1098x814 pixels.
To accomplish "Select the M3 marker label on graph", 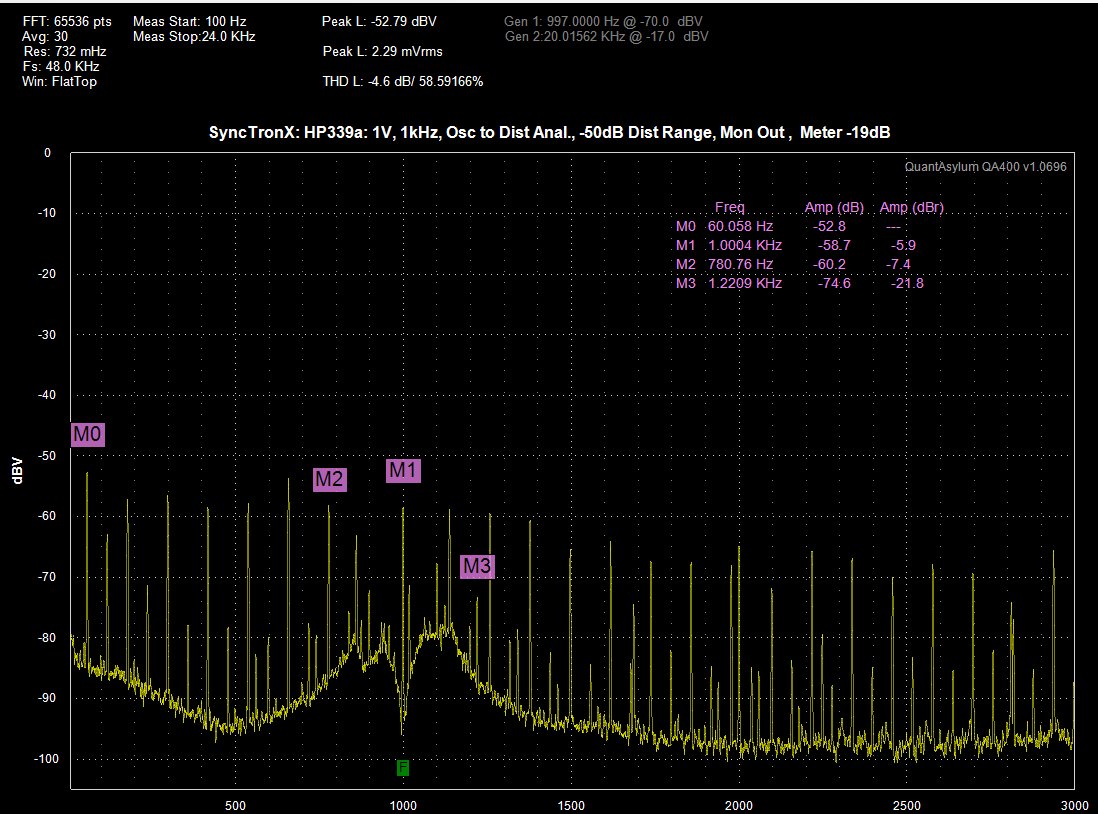I will coord(478,566).
